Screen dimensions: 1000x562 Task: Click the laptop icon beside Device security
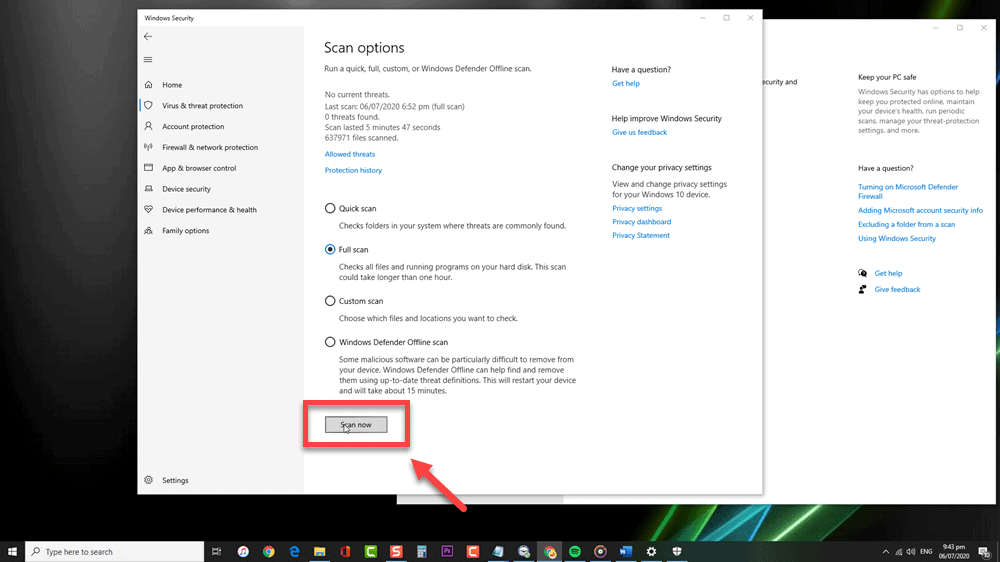tap(149, 189)
